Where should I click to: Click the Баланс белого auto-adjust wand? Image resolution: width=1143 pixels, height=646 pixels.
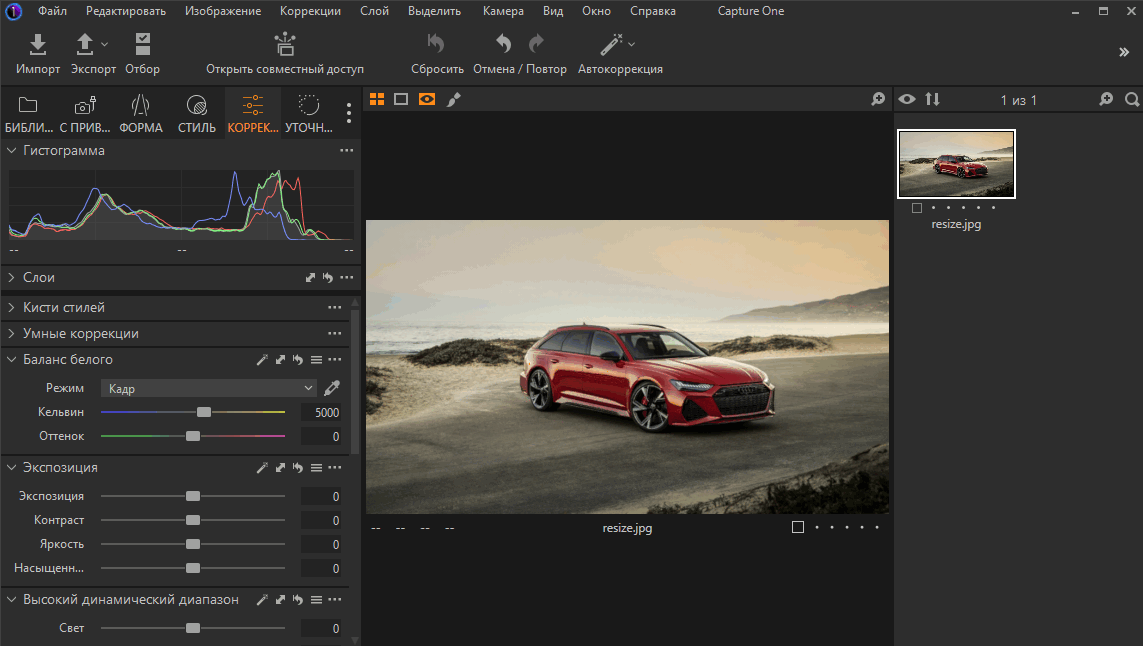point(262,359)
